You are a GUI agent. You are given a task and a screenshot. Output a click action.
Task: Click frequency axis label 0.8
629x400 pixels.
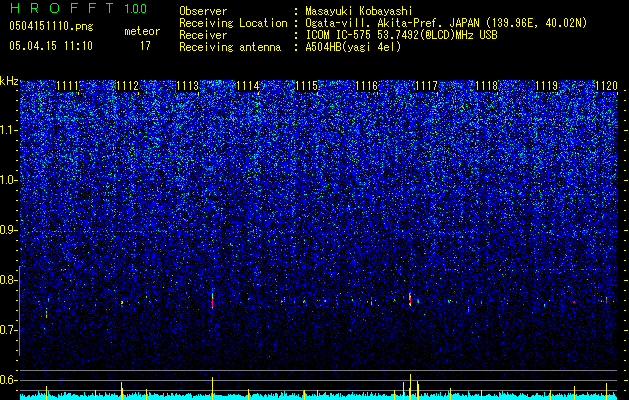(x=9, y=280)
